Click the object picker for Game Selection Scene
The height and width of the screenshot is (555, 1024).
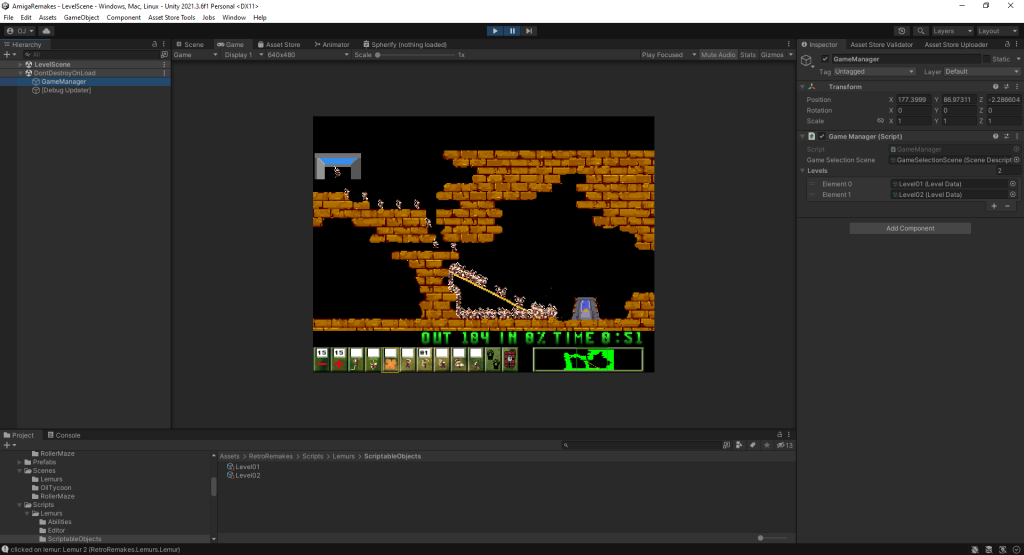(1016, 160)
